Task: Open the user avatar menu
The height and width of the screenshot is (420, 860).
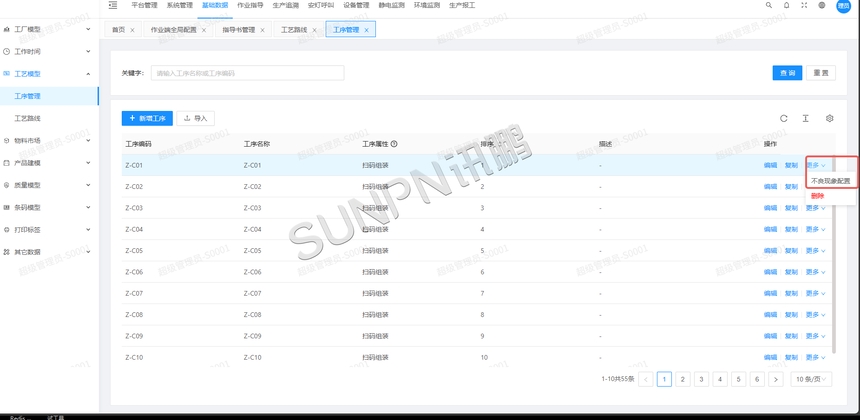Action: pos(842,5)
